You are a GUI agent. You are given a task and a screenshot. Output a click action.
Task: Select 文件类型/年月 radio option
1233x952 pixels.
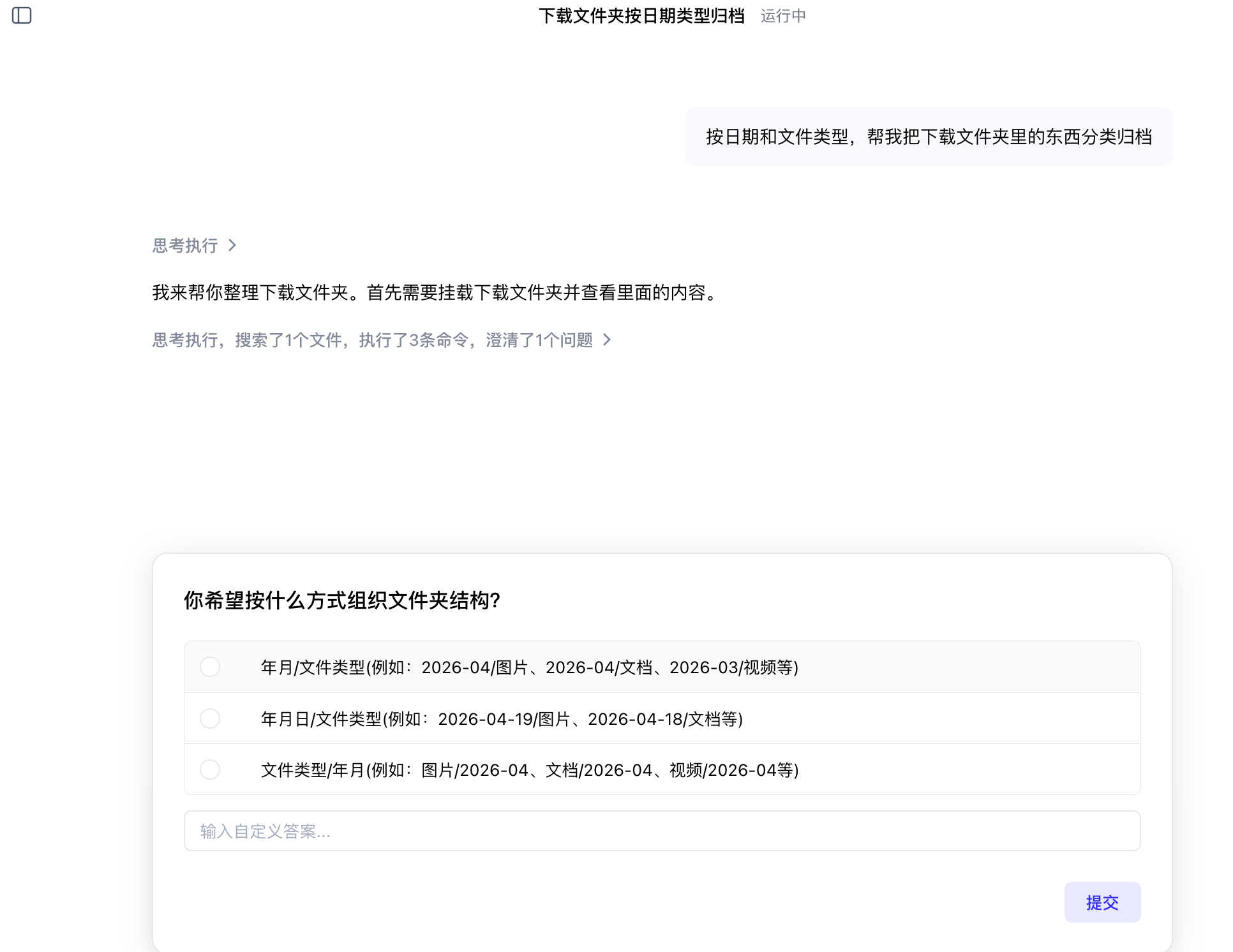tap(210, 770)
